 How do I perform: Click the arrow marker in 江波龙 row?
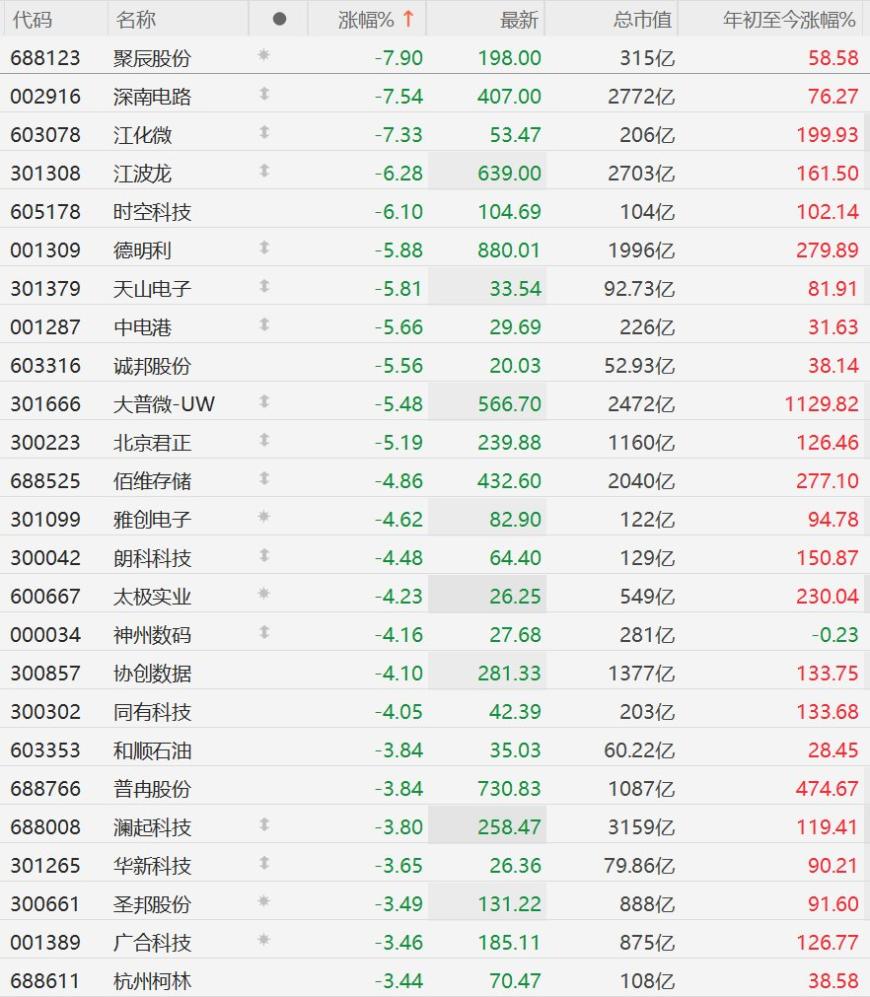tap(265, 171)
